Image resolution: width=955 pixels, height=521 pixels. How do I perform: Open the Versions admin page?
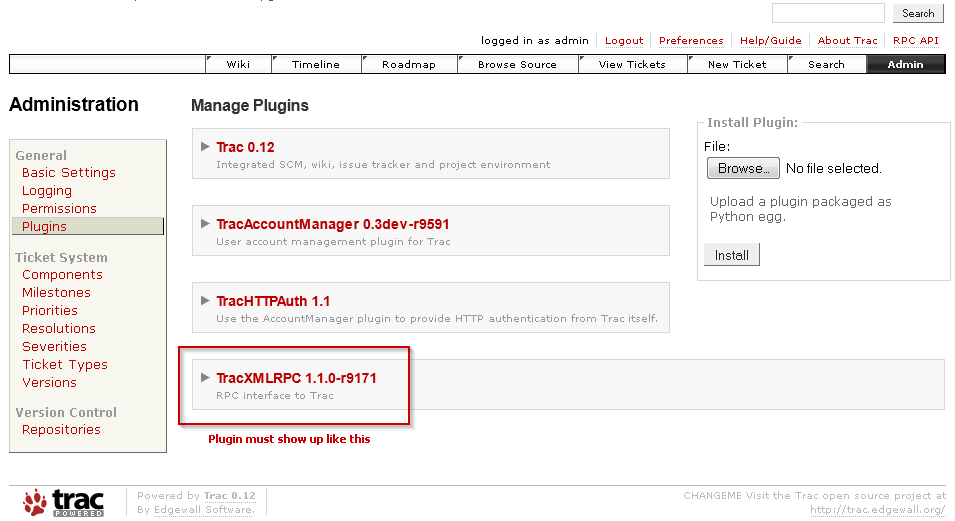tap(49, 382)
